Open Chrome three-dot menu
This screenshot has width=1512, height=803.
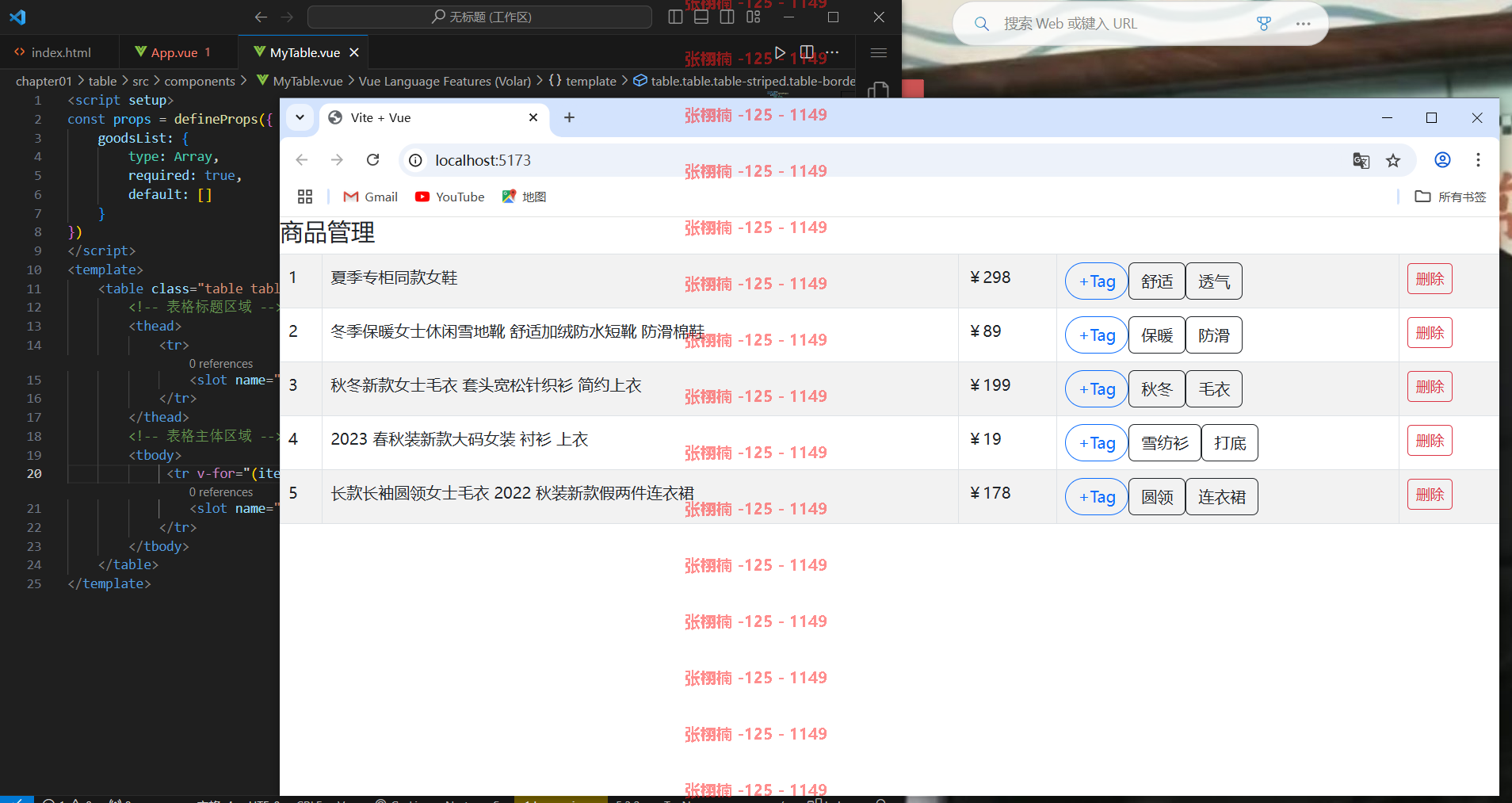coord(1478,160)
